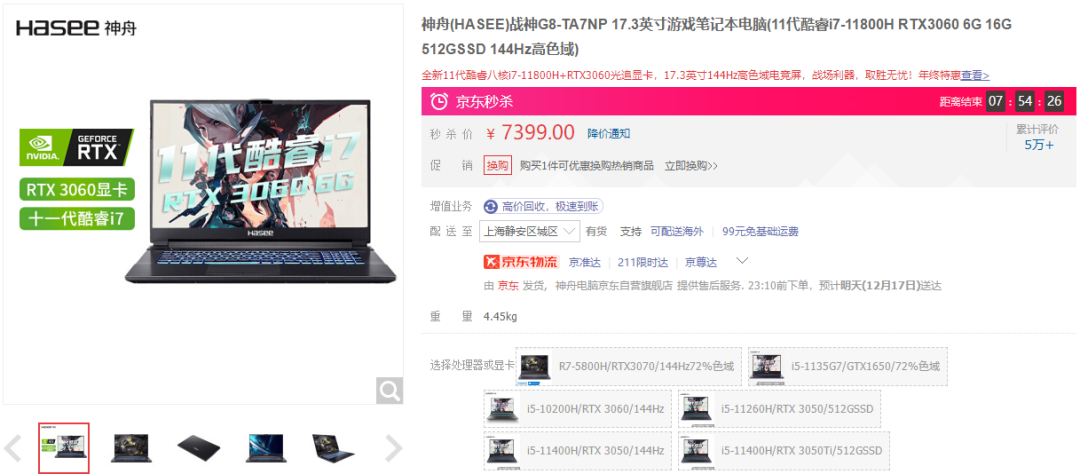
Task: Click the Hasee 神舟 brand logo
Action: click(x=76, y=28)
